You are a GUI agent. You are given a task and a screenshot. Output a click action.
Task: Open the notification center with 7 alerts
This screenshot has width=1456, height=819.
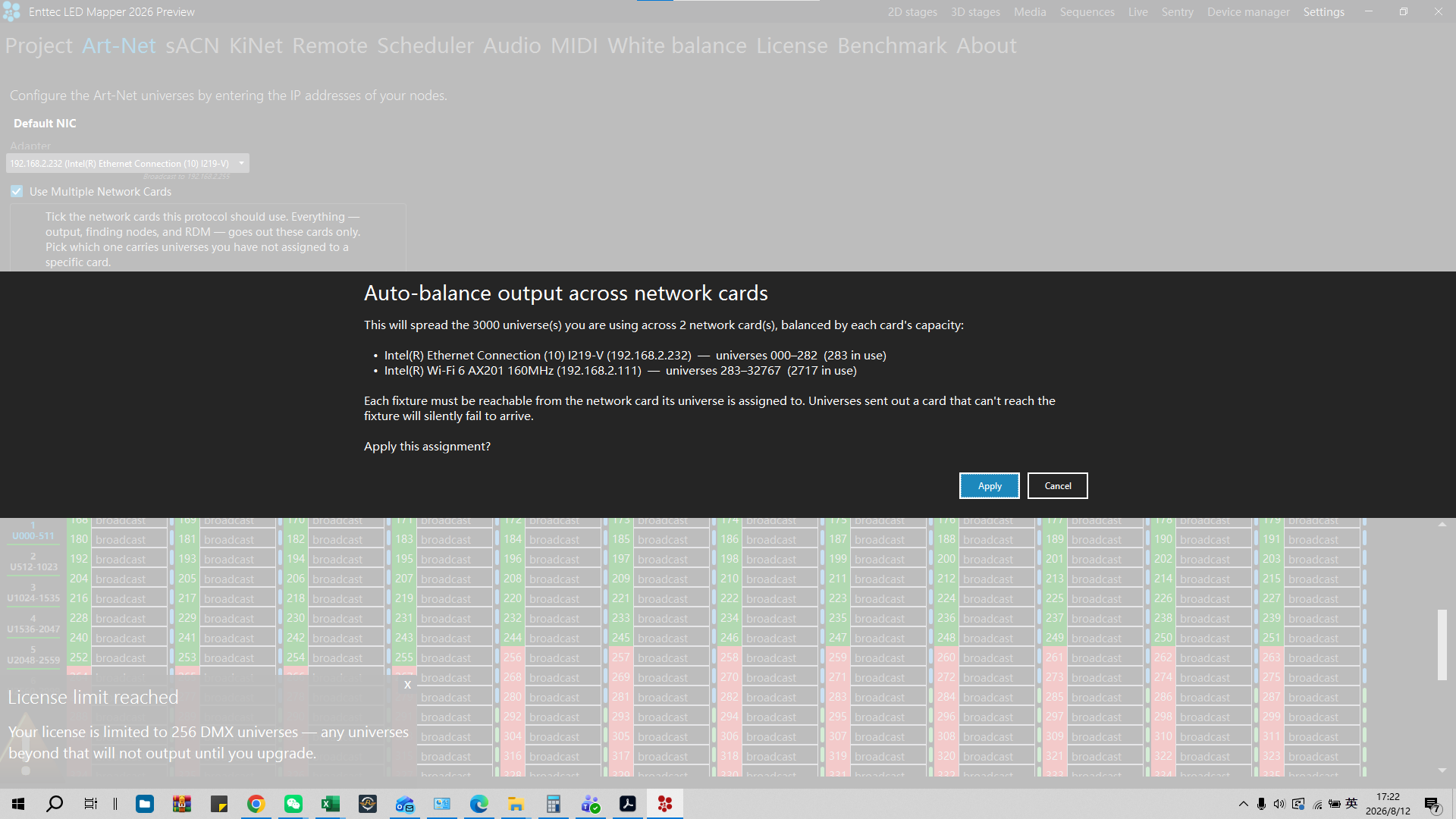(x=1432, y=805)
